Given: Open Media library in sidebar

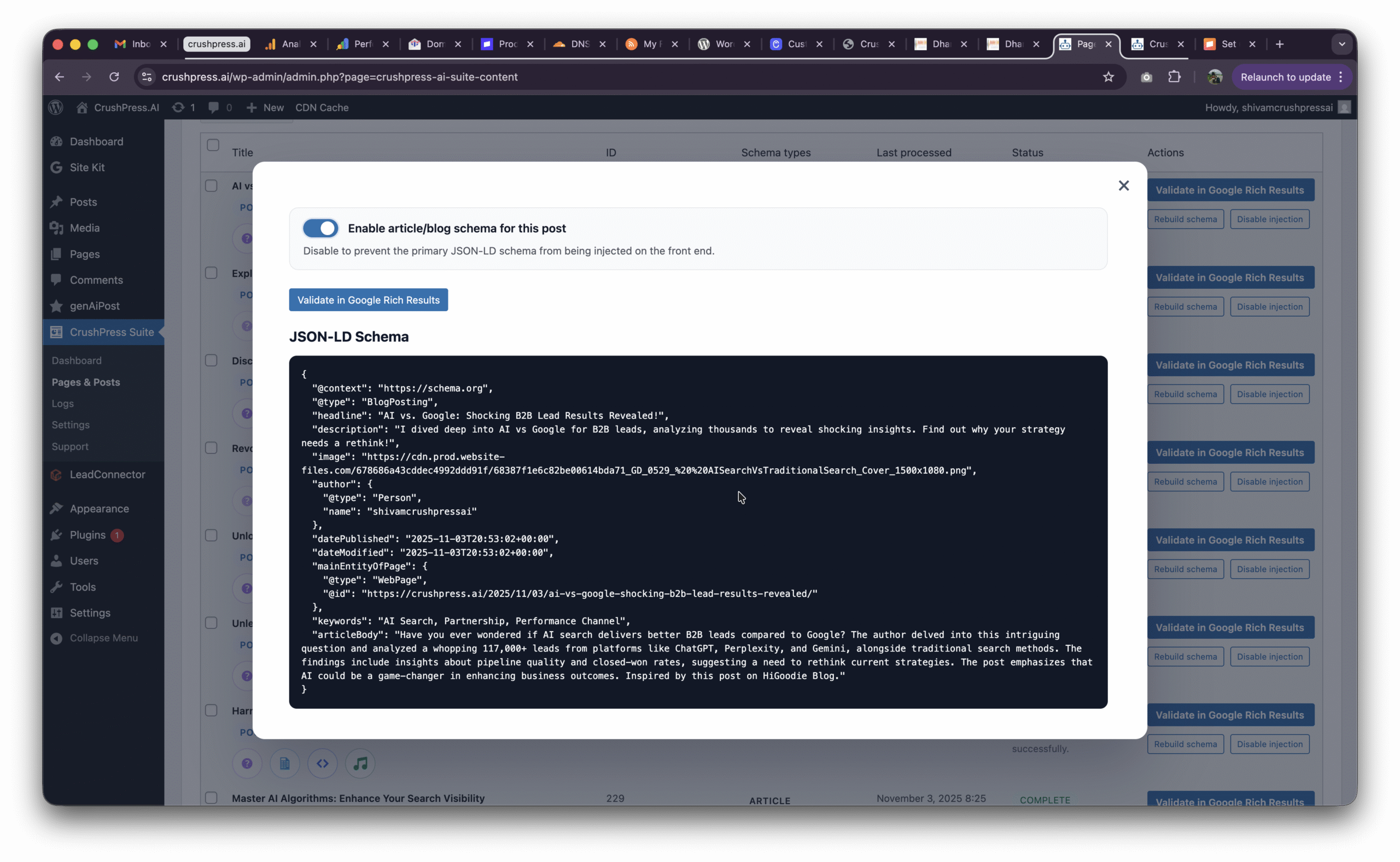Looking at the screenshot, I should [84, 228].
